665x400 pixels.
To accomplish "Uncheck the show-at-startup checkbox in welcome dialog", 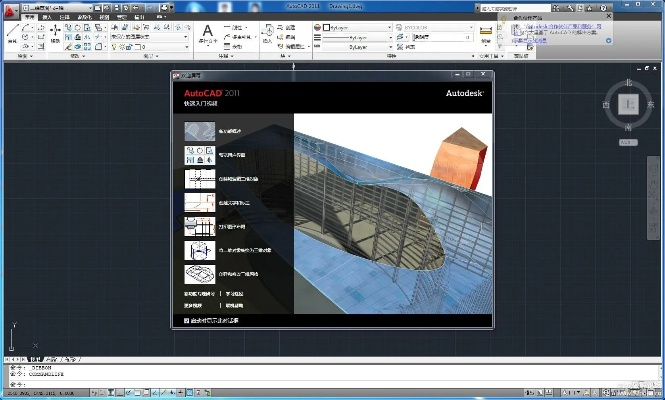I will tap(186, 320).
